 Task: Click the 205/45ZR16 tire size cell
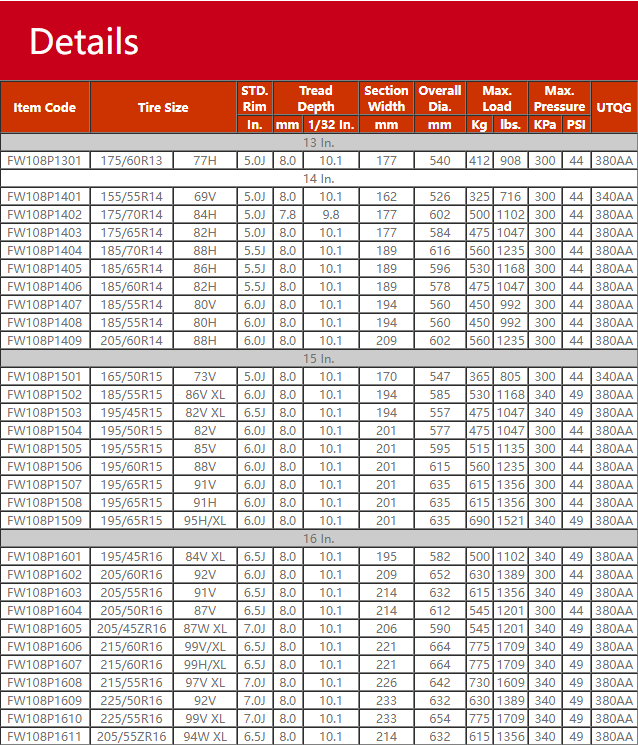tap(132, 628)
